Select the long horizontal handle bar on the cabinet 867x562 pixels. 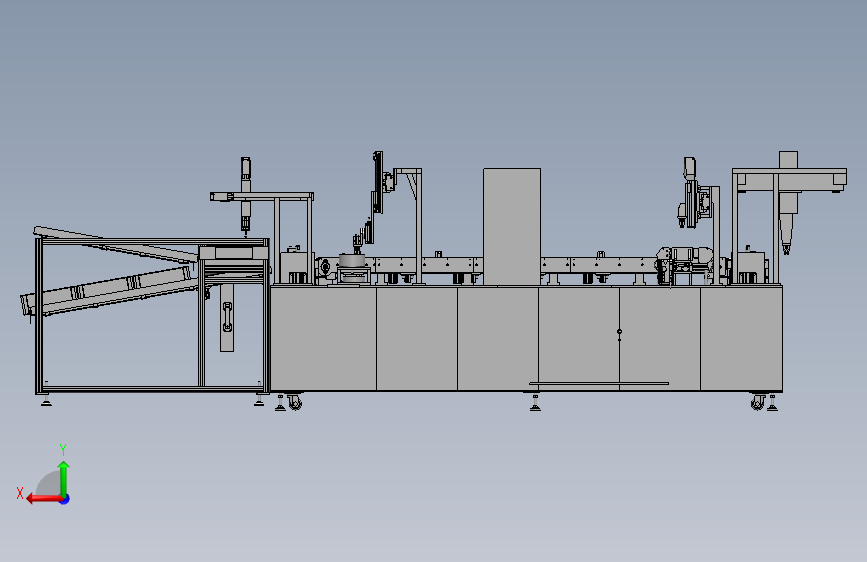[599, 383]
